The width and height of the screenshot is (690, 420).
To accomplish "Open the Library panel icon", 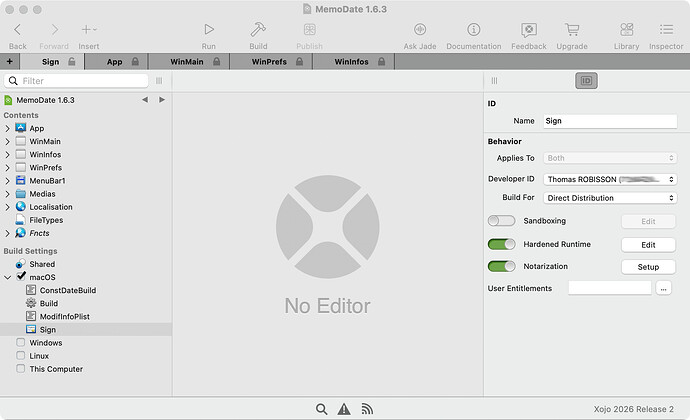I will 626,29.
